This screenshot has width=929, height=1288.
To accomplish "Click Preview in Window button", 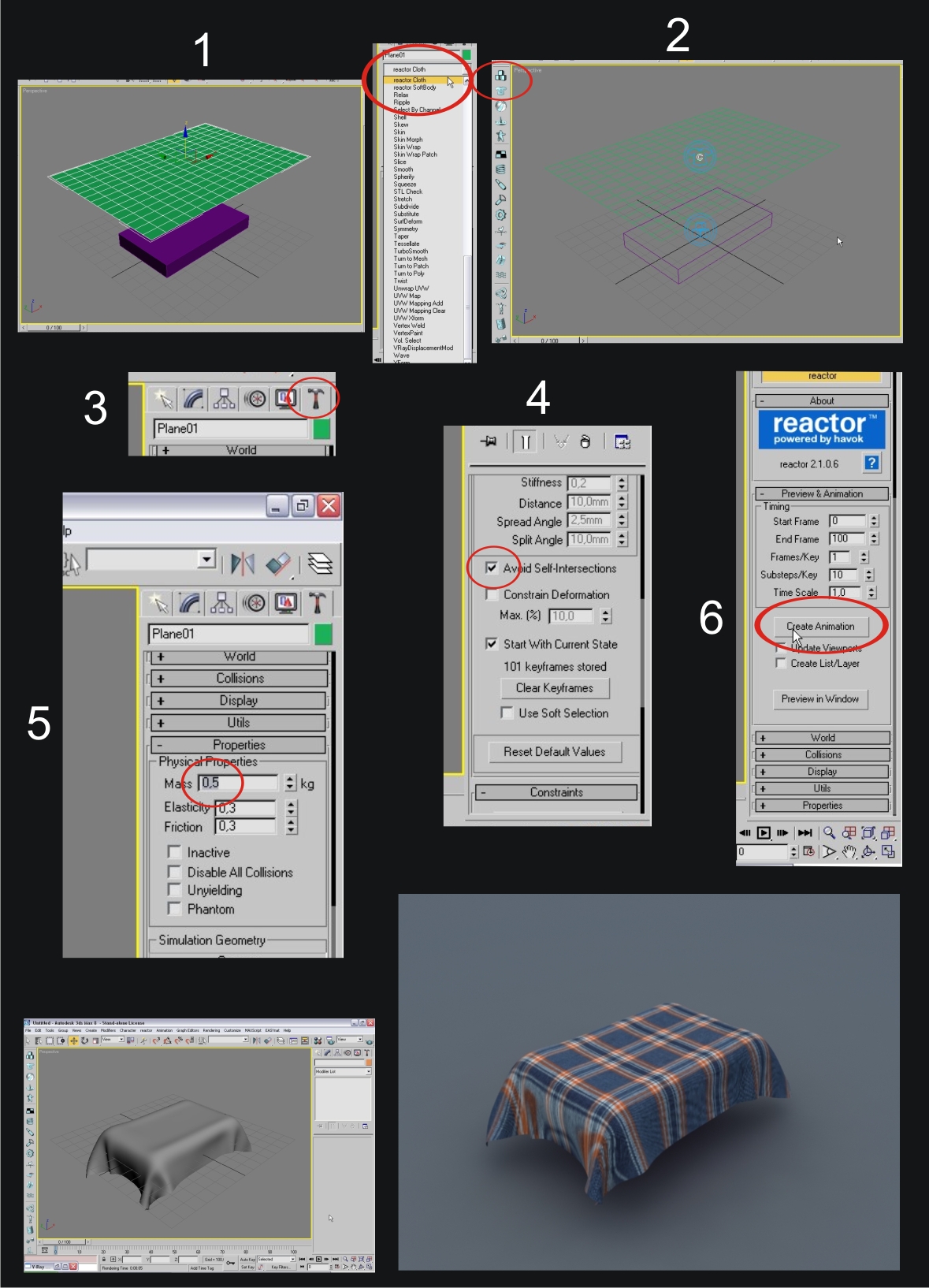I will 820,698.
